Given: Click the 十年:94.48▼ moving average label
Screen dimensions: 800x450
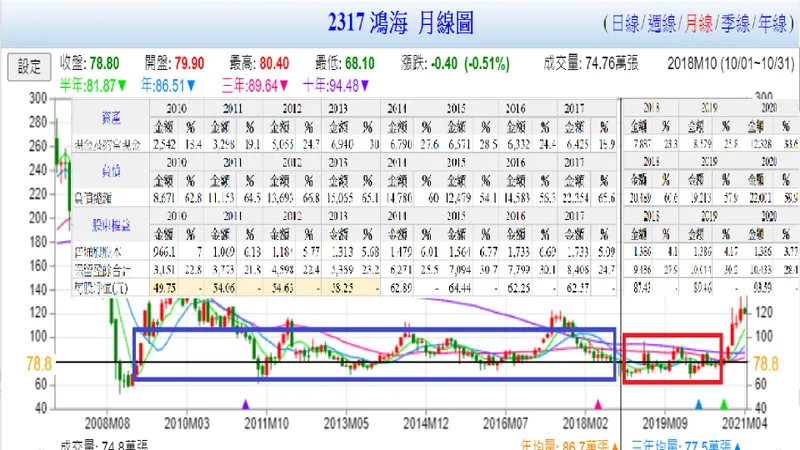Looking at the screenshot, I should (336, 85).
